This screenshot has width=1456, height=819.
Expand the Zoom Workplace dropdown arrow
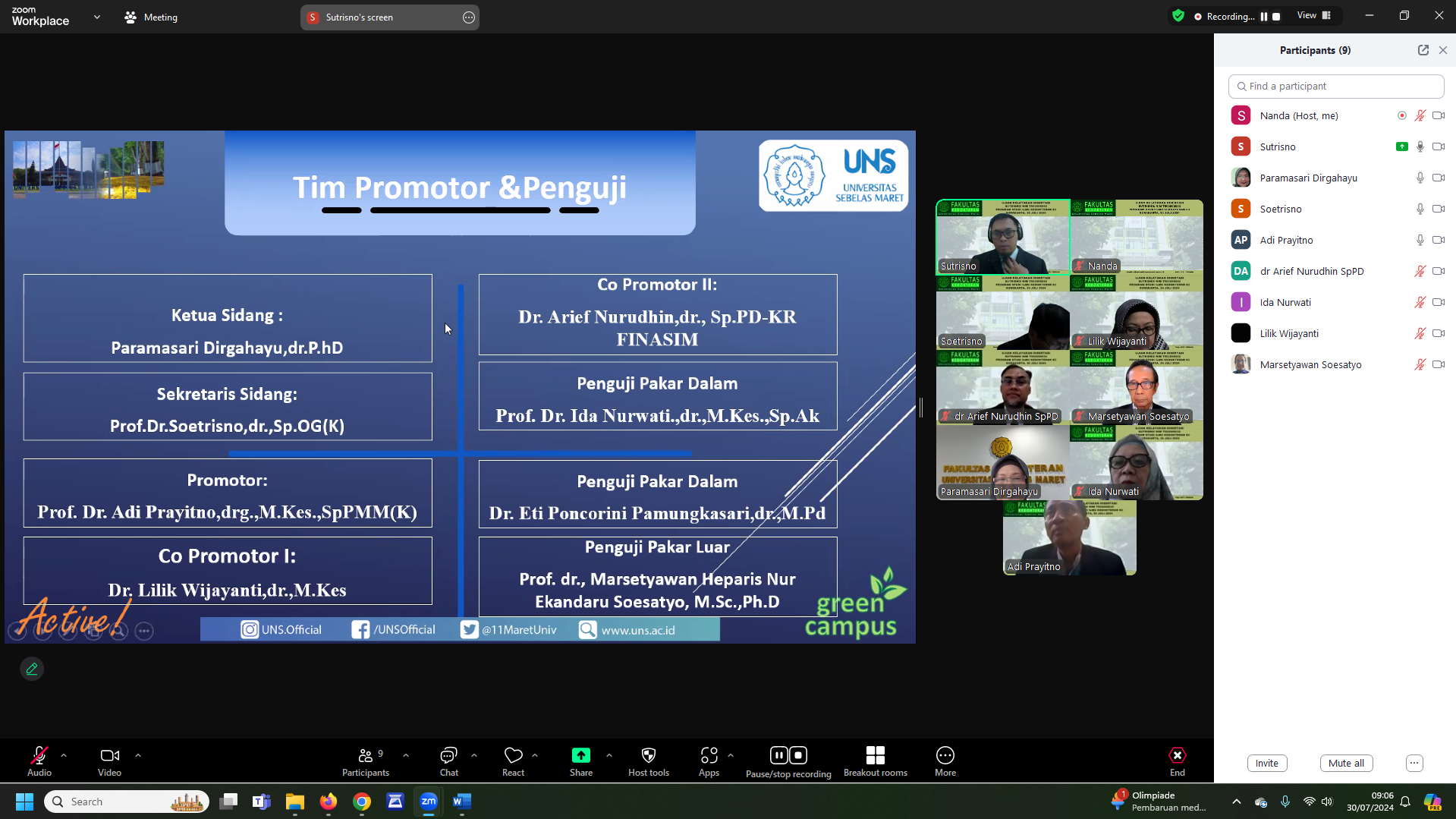[97, 17]
